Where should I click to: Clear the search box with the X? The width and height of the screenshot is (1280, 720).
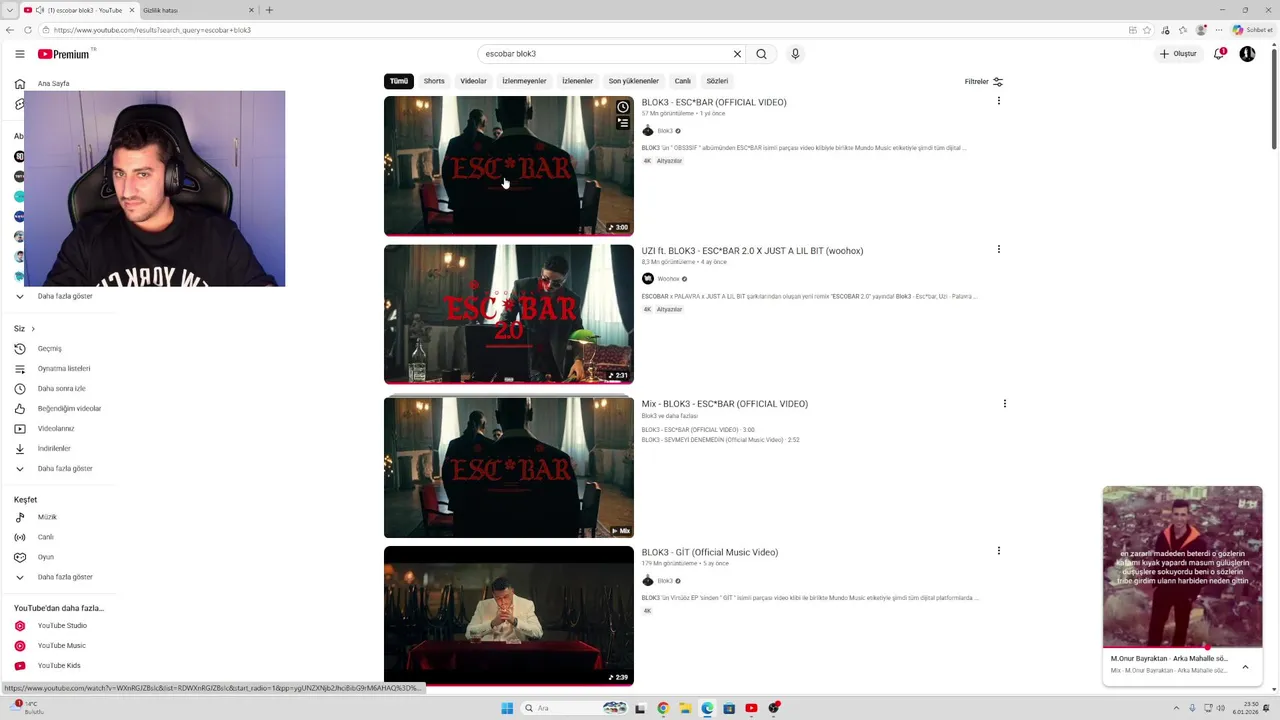click(x=737, y=54)
